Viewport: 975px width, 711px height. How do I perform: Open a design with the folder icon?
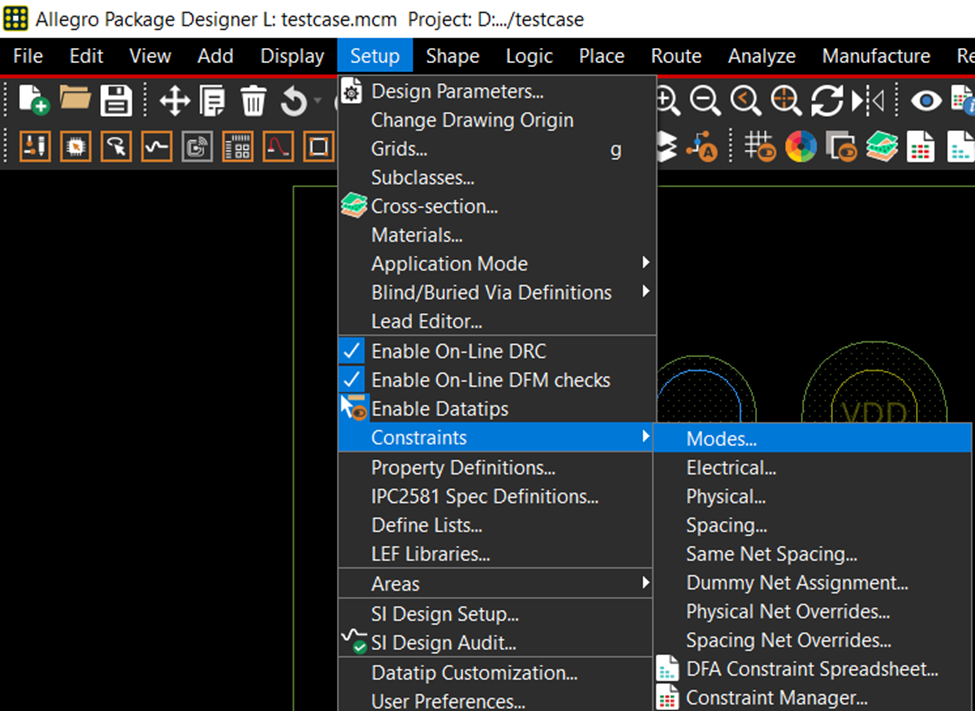(x=76, y=100)
